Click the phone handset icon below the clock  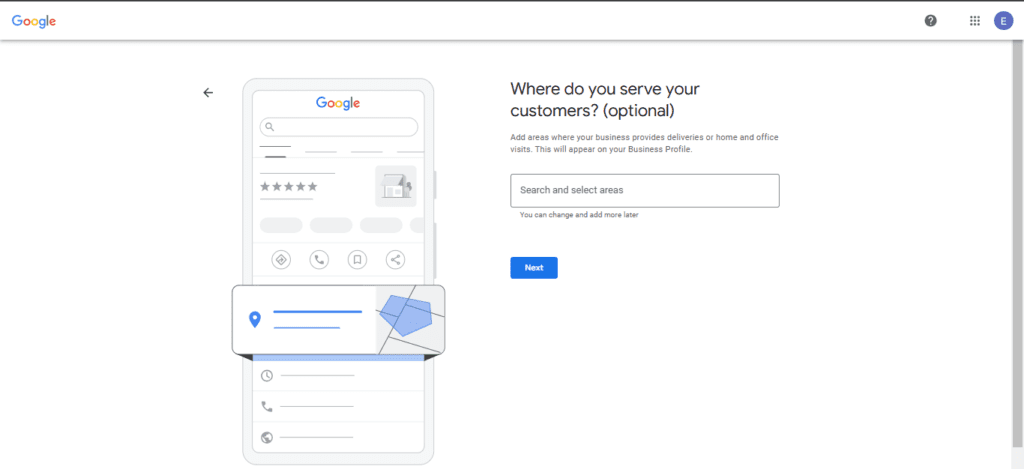point(267,407)
